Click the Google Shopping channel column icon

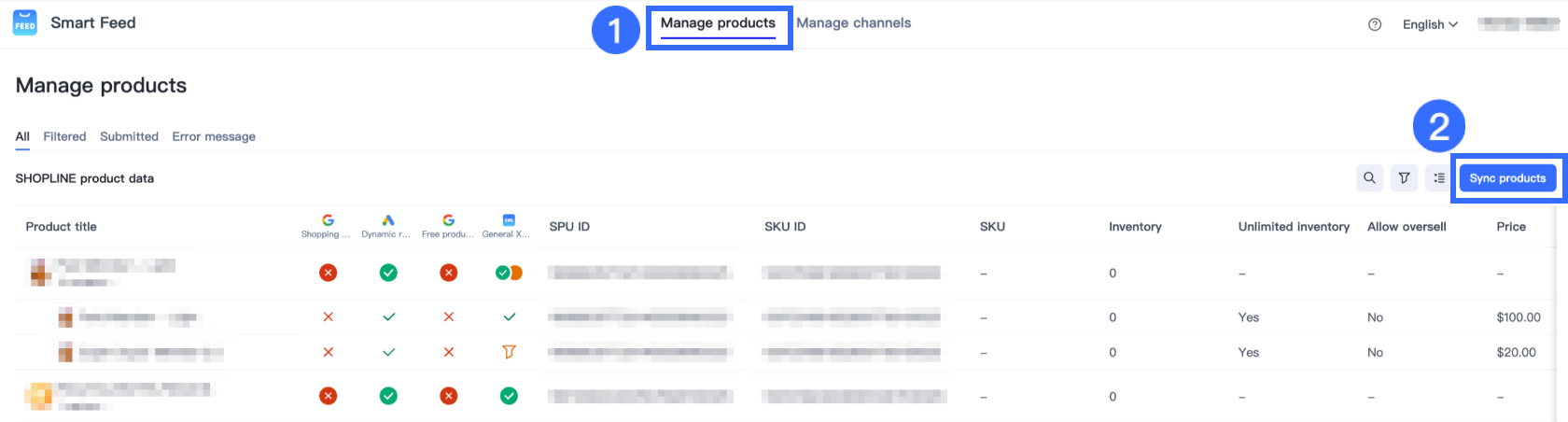click(328, 221)
